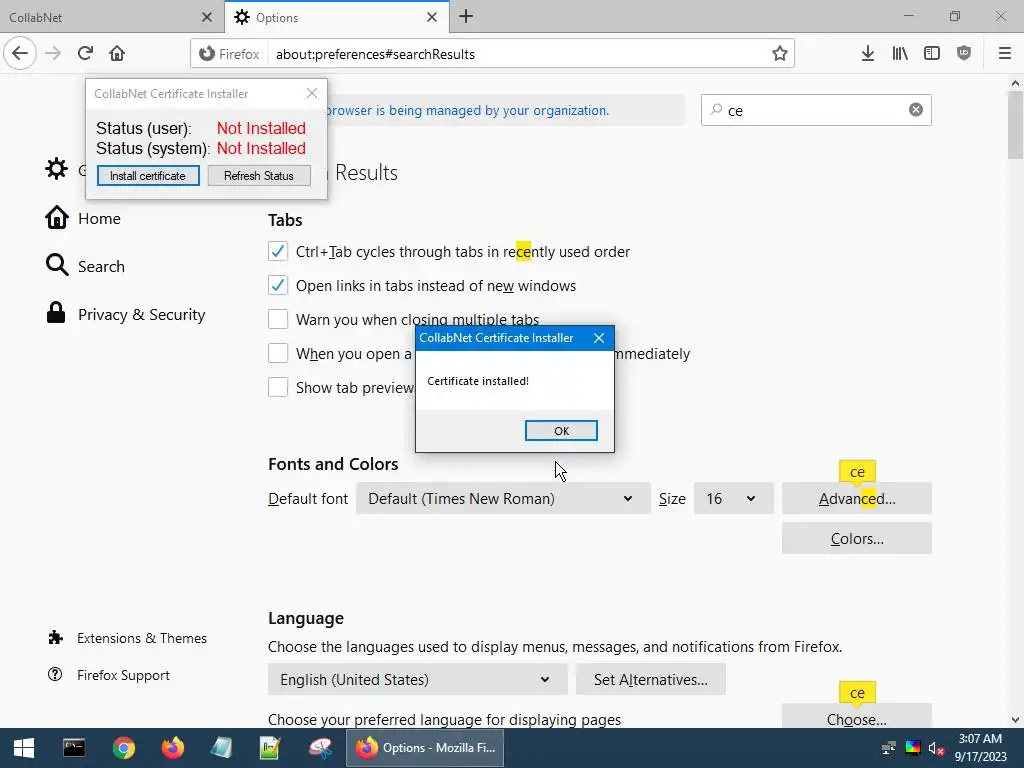Click the forward navigation arrow
The width and height of the screenshot is (1024, 768).
click(53, 53)
